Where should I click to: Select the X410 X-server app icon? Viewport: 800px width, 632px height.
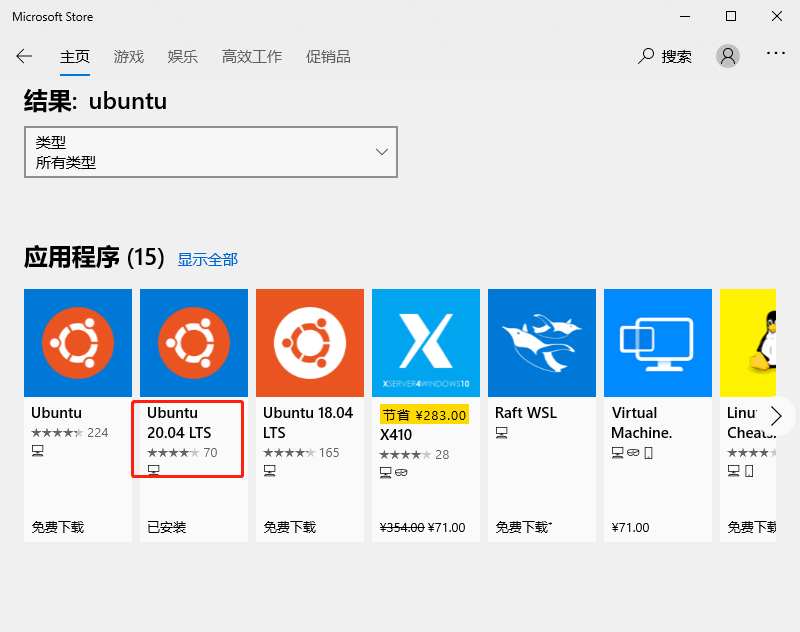pos(426,343)
